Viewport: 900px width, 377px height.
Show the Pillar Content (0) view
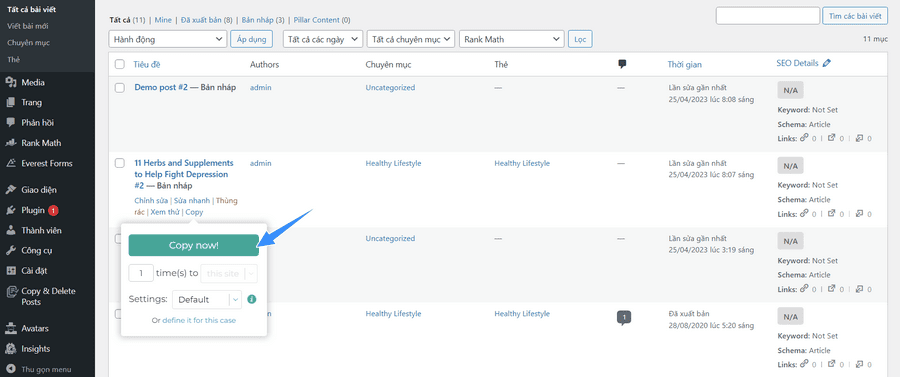tap(322, 20)
